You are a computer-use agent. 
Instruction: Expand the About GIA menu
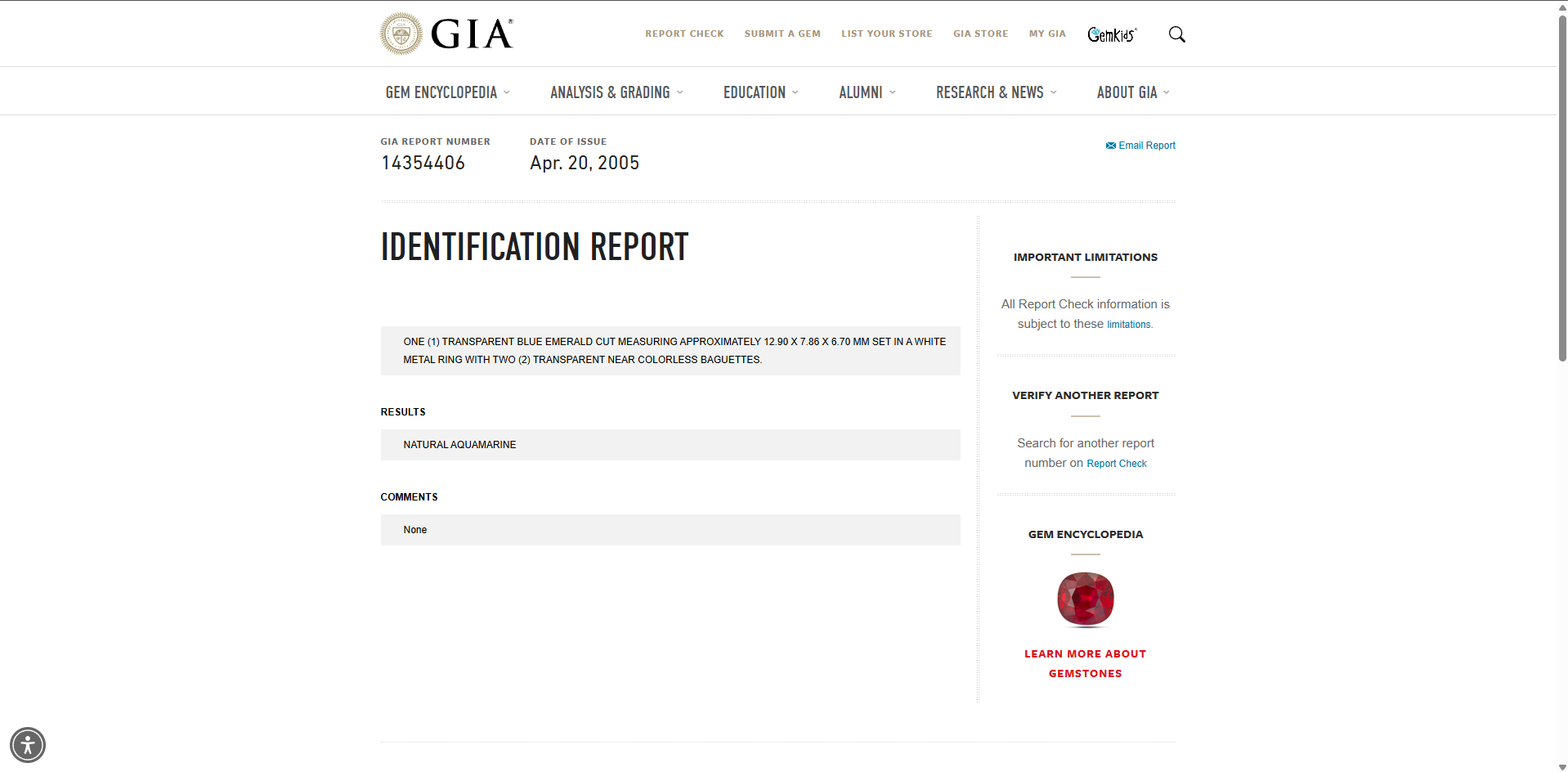pos(1132,92)
